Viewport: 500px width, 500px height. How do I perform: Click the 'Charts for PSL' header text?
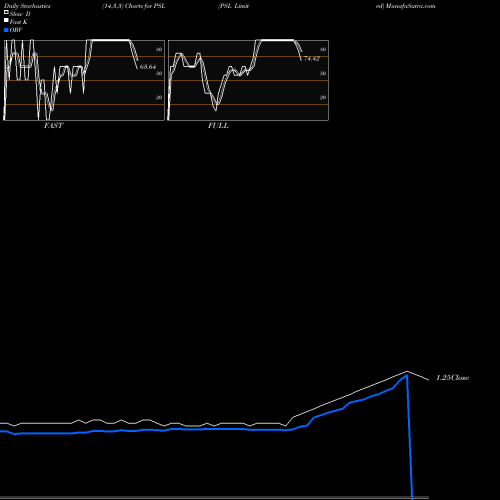point(145,6)
